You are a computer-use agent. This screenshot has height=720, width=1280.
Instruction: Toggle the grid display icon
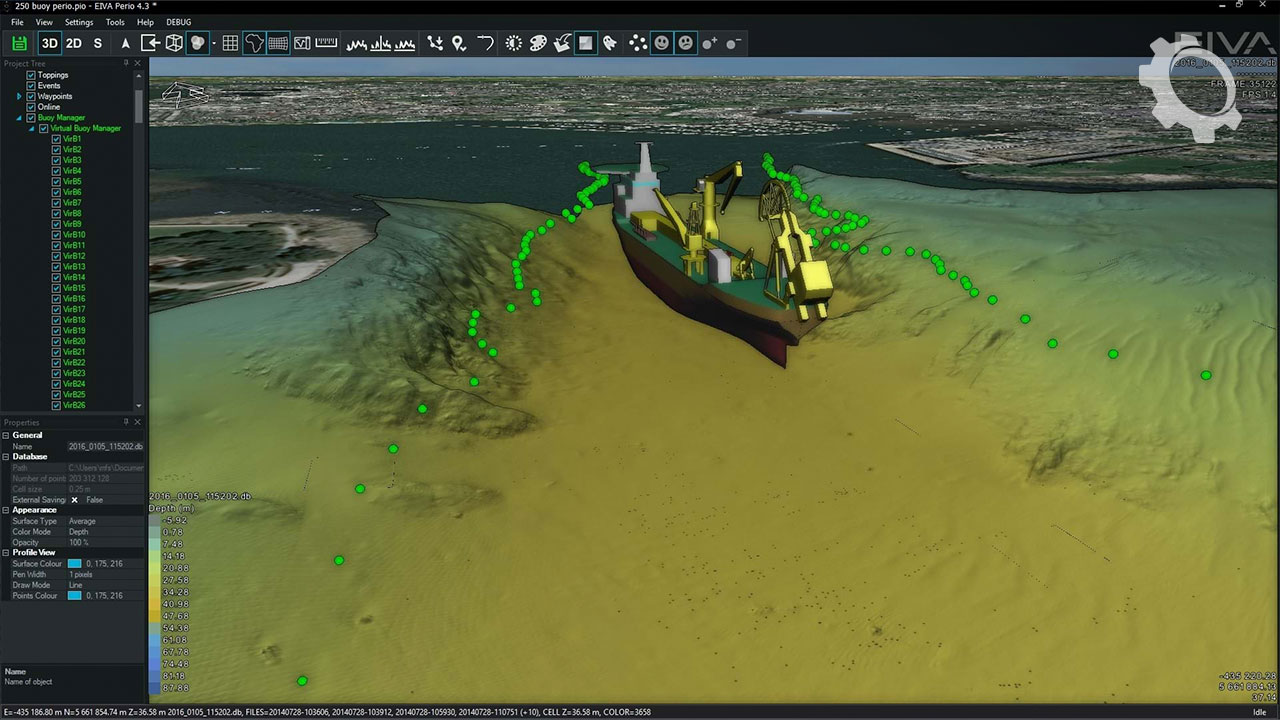click(230, 43)
